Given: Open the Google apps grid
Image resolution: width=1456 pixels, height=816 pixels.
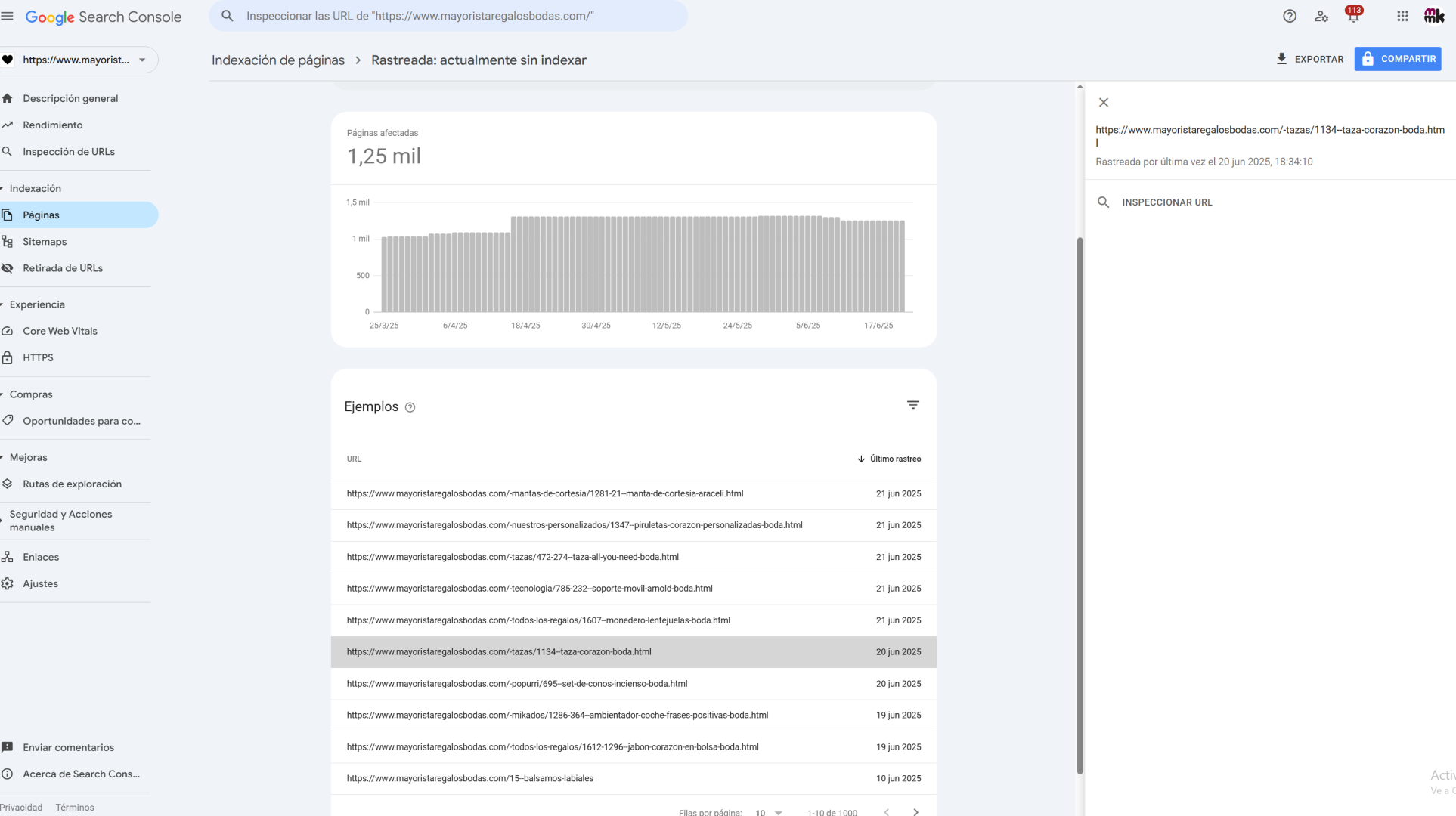Looking at the screenshot, I should pyautogui.click(x=1402, y=16).
